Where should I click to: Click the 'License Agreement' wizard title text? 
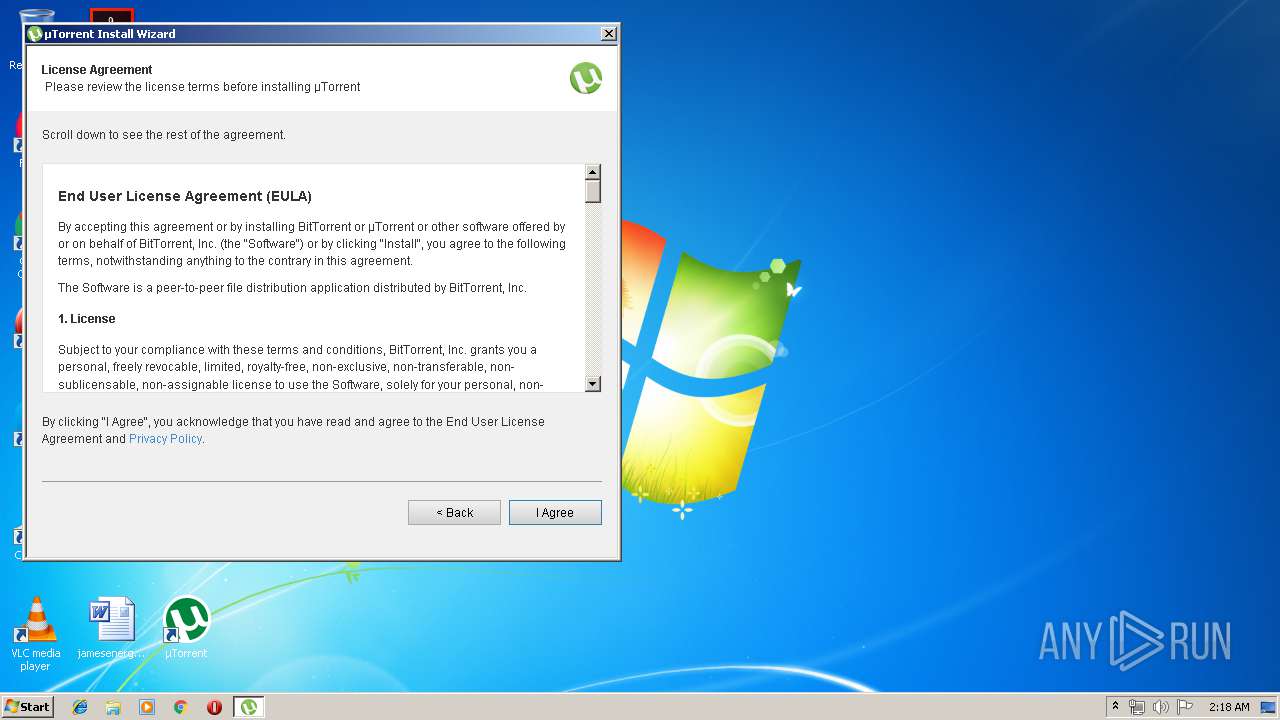(97, 70)
